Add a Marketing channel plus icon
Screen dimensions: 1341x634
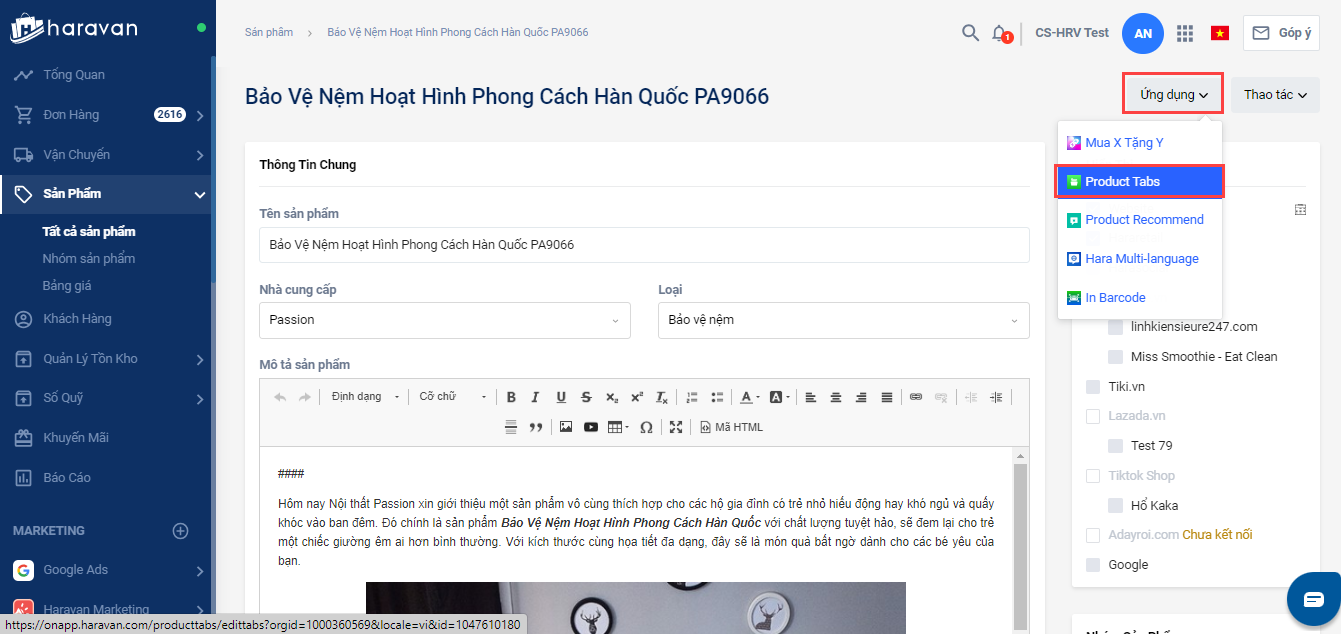[180, 531]
